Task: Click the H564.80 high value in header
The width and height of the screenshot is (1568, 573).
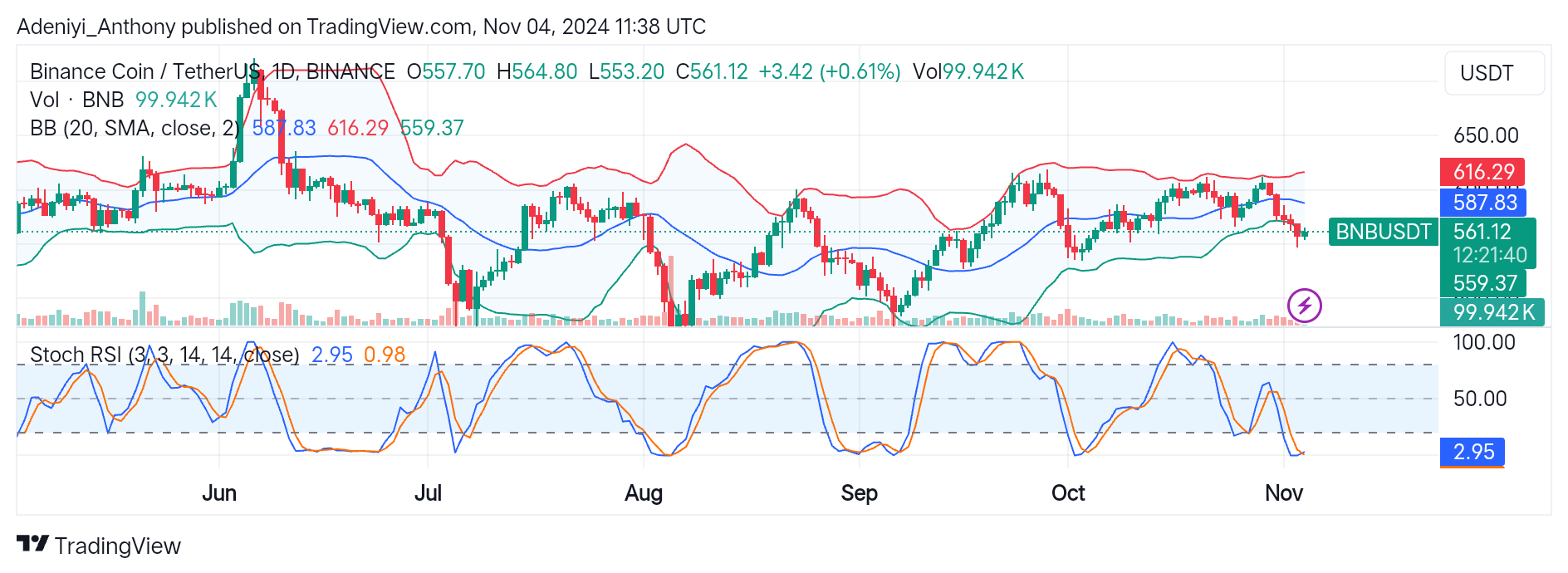Action: point(537,71)
